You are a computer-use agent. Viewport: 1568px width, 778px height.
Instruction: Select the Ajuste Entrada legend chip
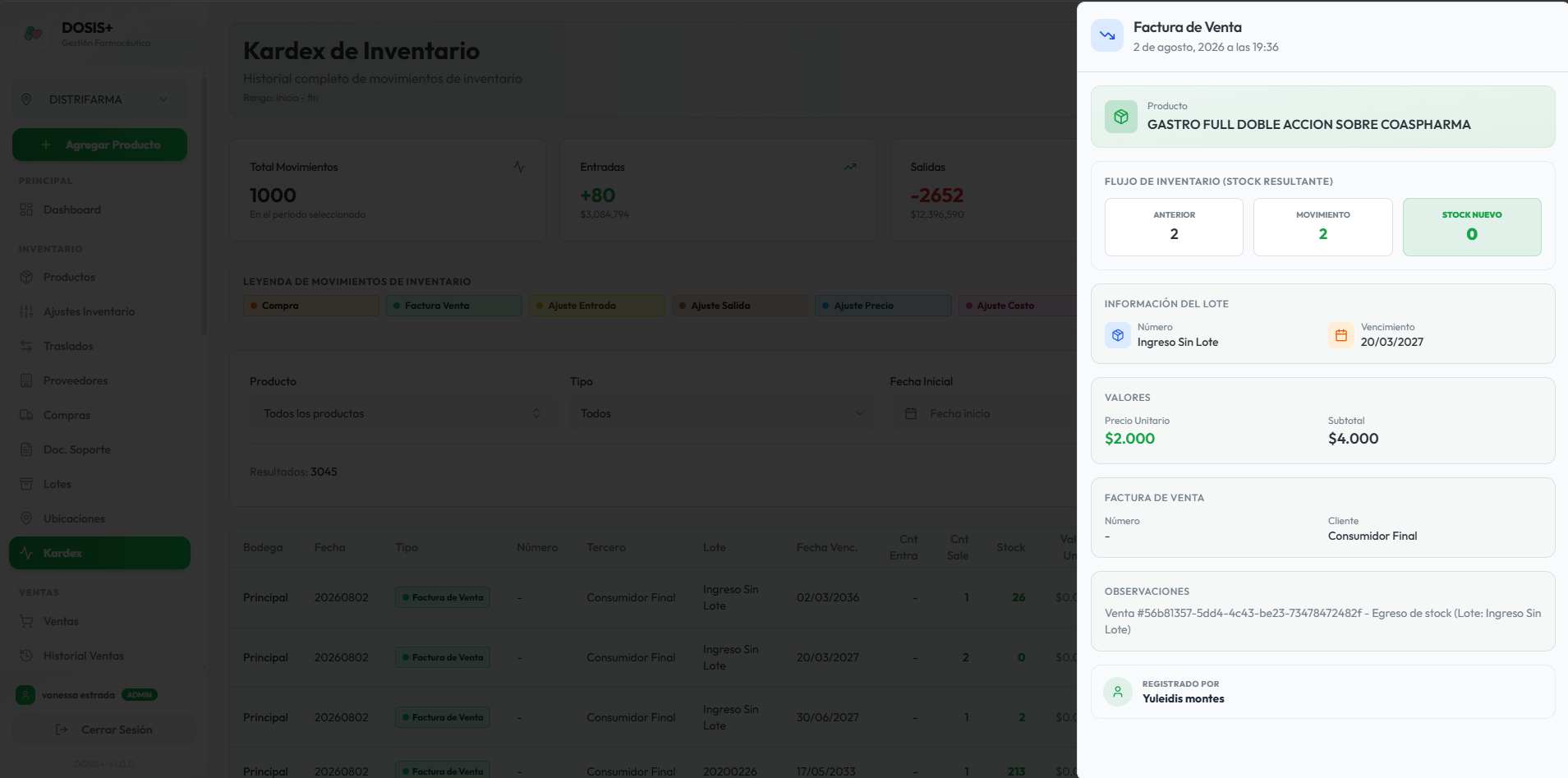tap(597, 306)
